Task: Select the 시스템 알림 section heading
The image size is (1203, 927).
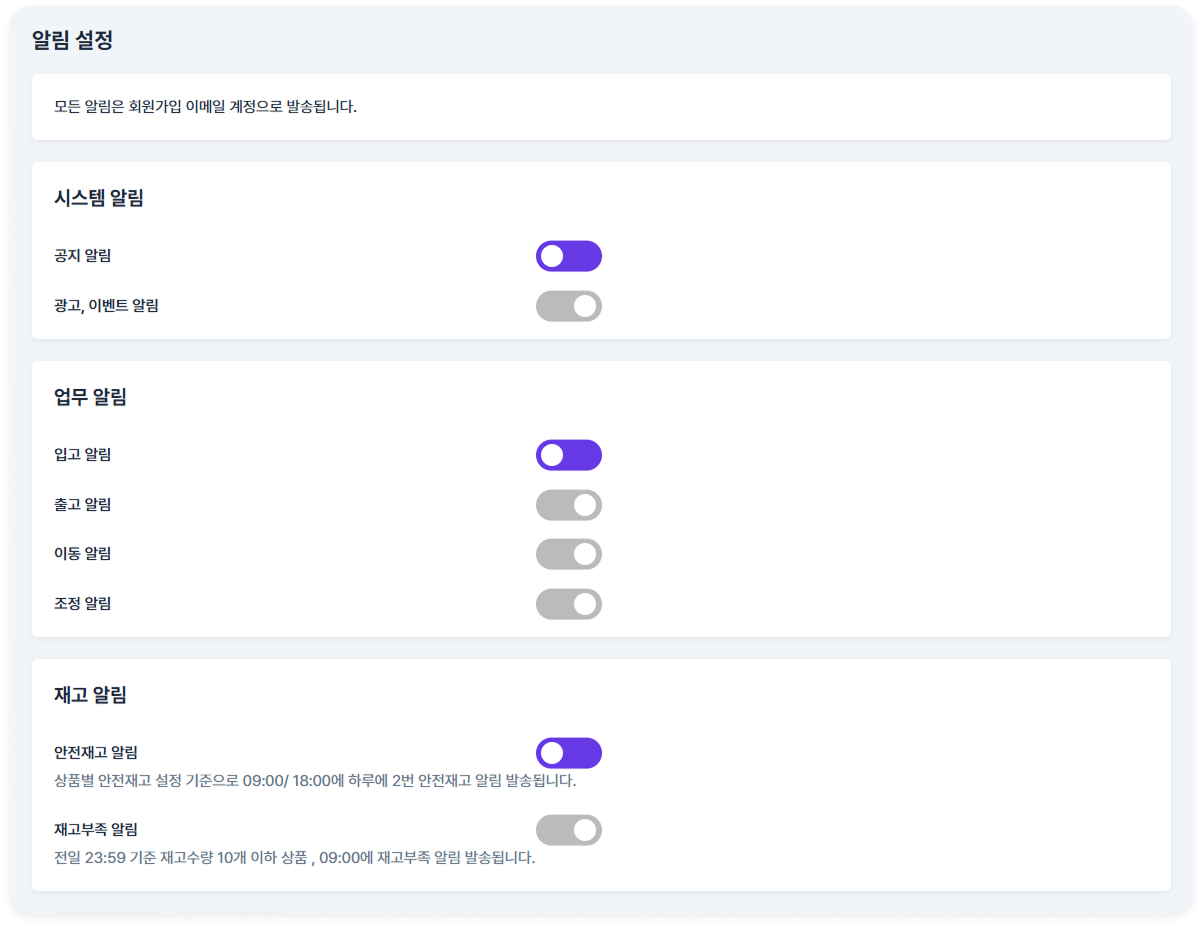Action: tap(99, 198)
